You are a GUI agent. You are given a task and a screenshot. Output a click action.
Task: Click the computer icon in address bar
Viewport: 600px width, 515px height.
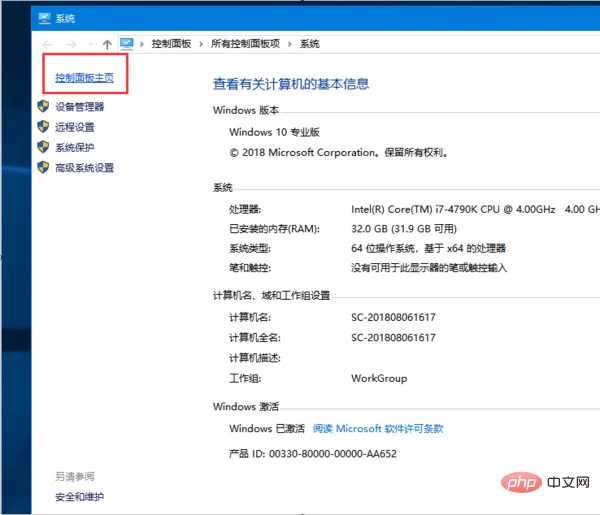coord(127,44)
